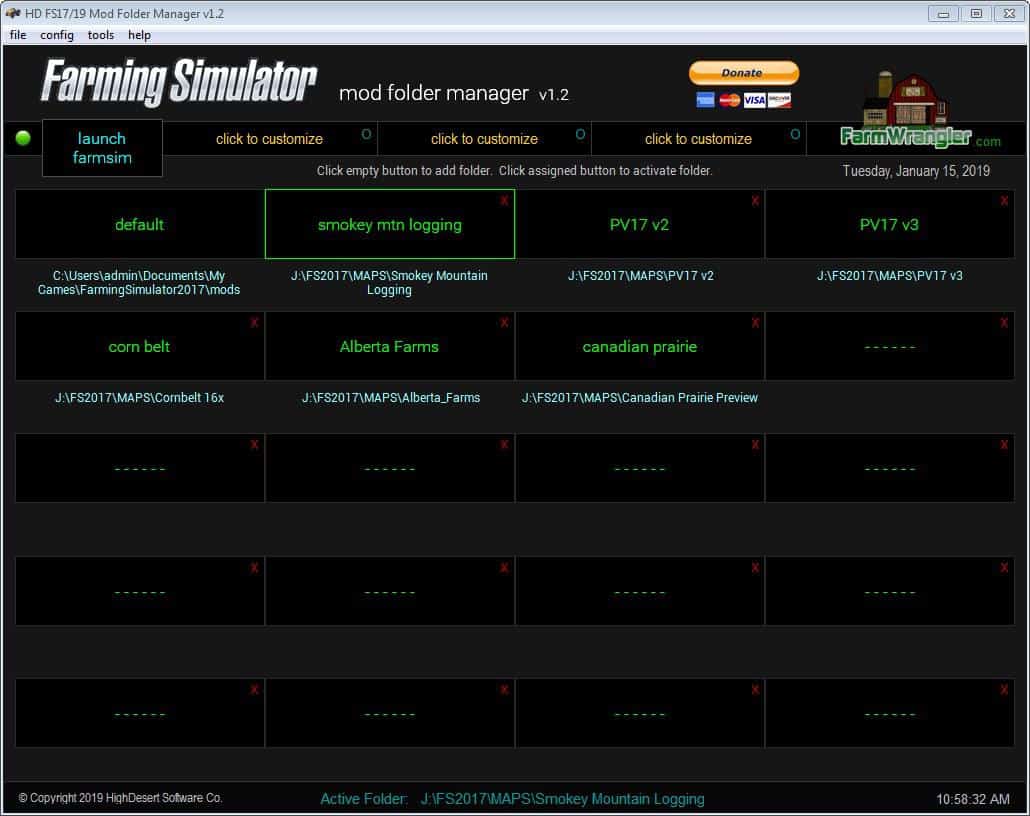Click the red X on PV17 v3 button
This screenshot has height=816, width=1030.
(x=1004, y=201)
